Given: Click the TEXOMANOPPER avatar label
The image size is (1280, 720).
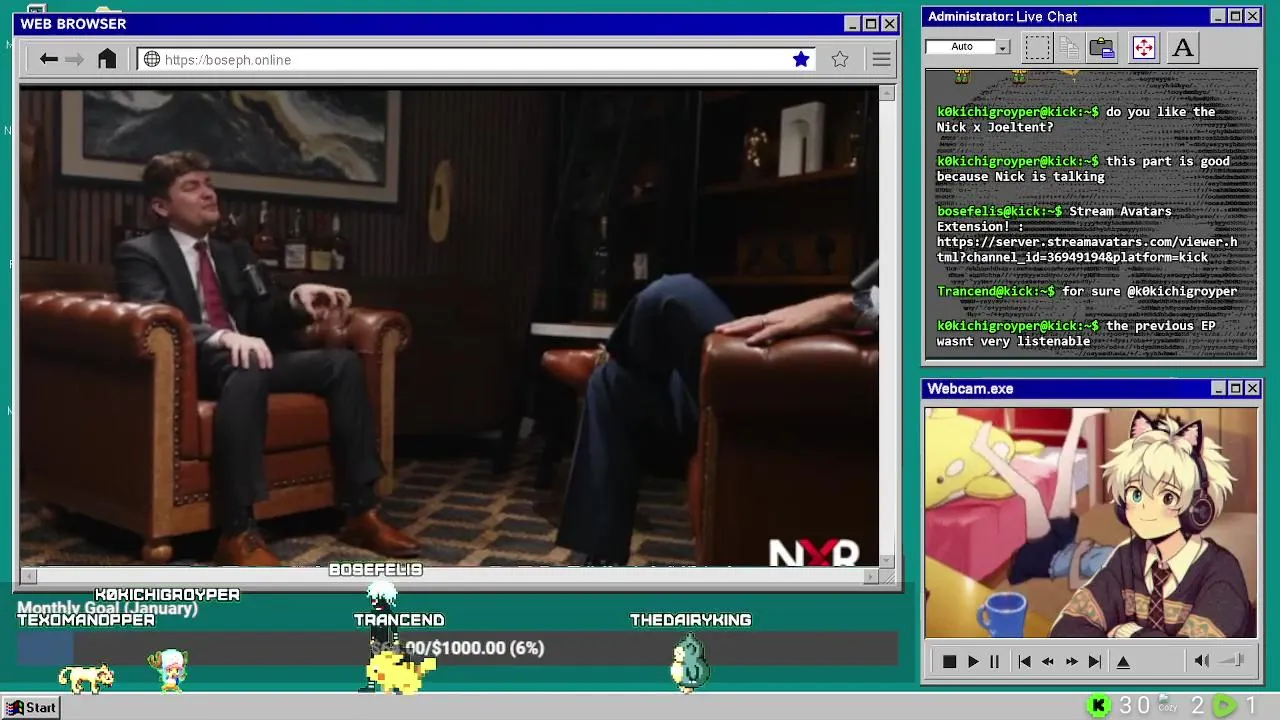Looking at the screenshot, I should pyautogui.click(x=86, y=620).
